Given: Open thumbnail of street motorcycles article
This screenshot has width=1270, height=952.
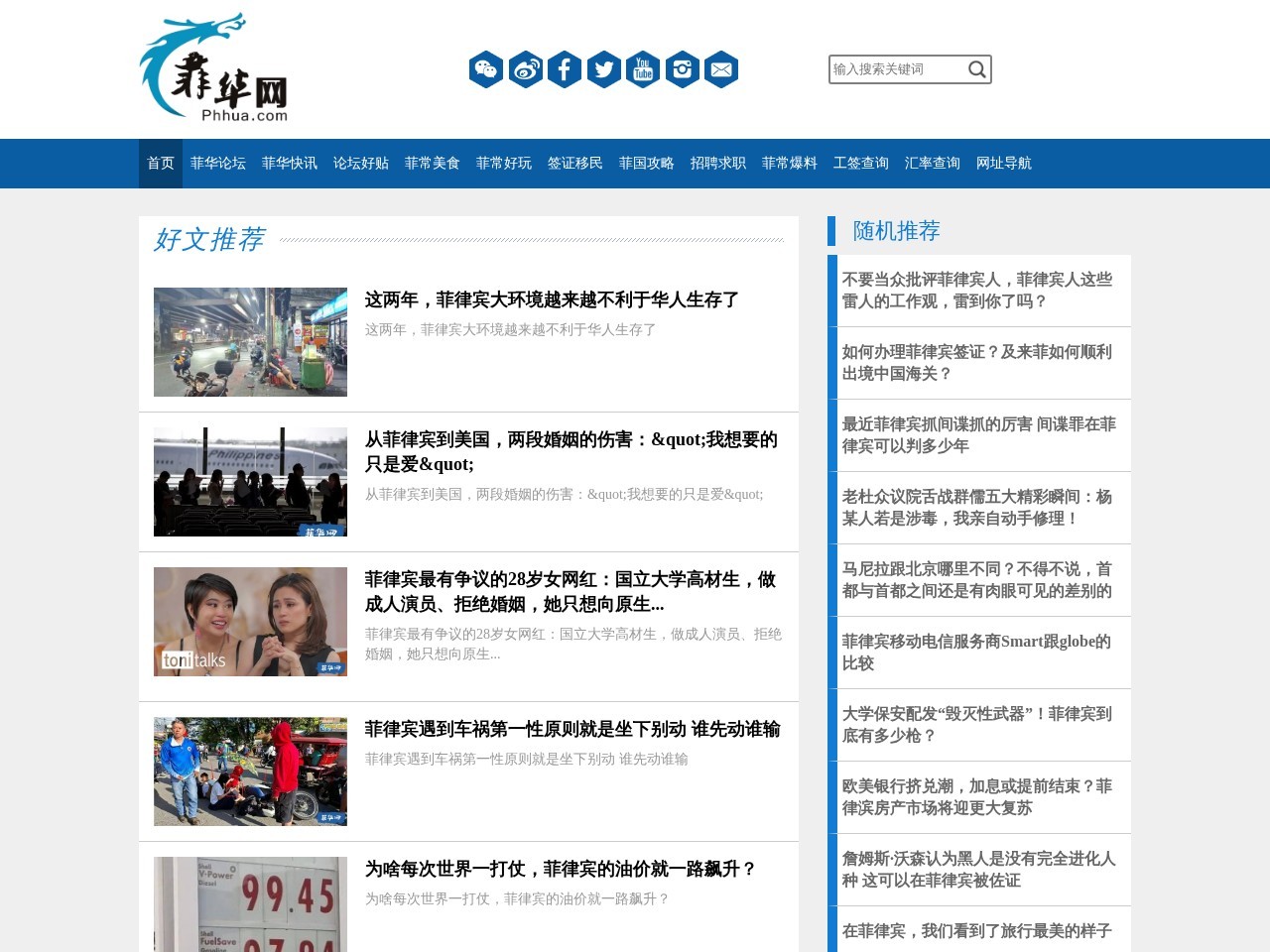Looking at the screenshot, I should tap(250, 342).
